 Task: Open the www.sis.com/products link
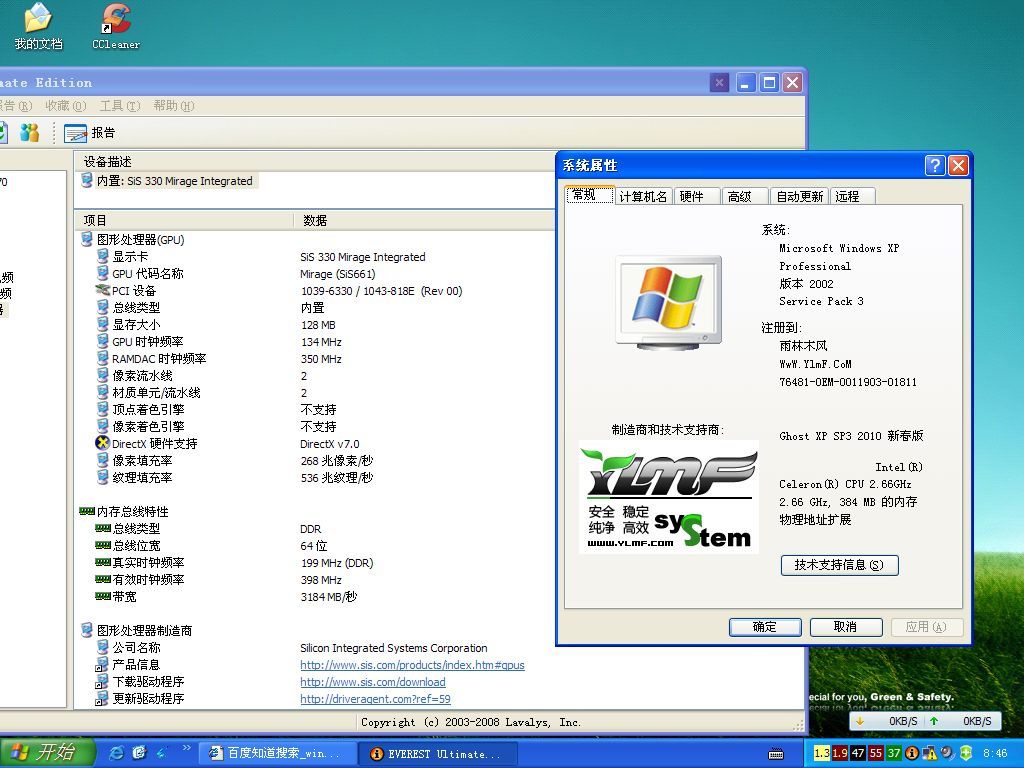click(x=412, y=665)
